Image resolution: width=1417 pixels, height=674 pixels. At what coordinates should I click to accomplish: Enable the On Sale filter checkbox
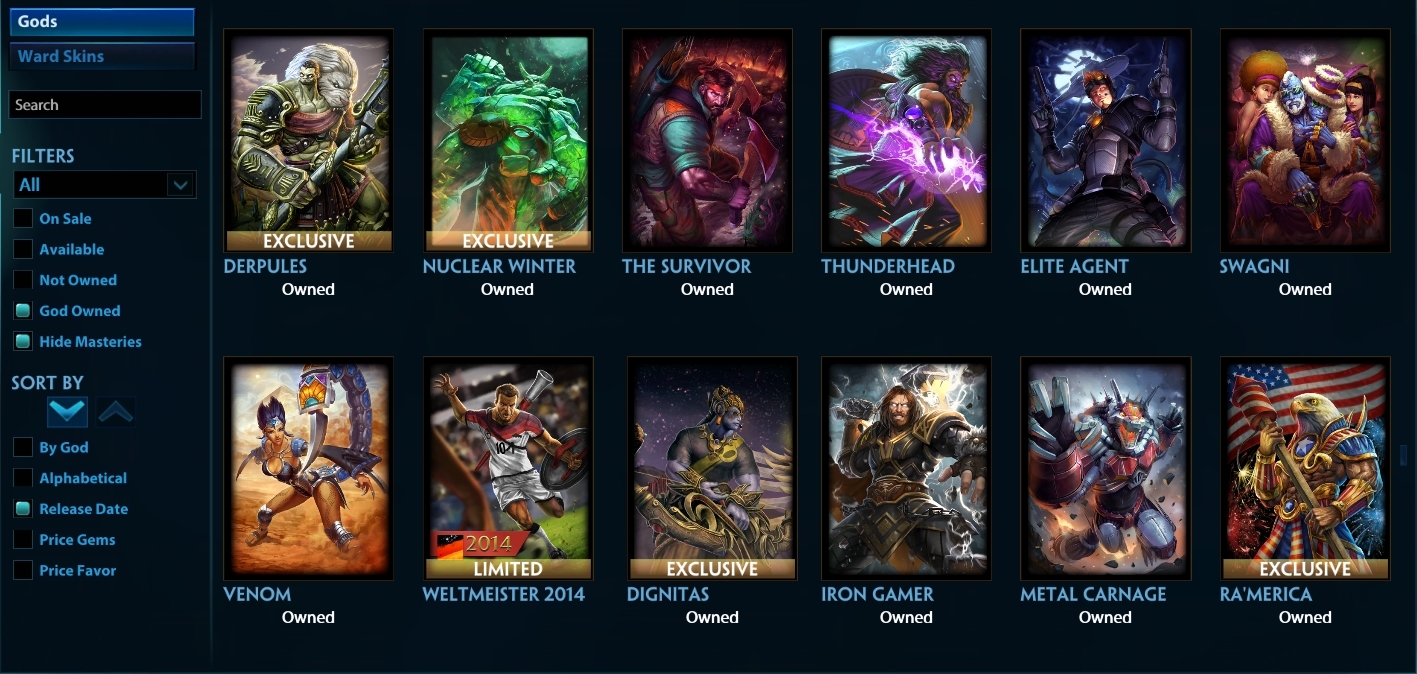pos(22,218)
